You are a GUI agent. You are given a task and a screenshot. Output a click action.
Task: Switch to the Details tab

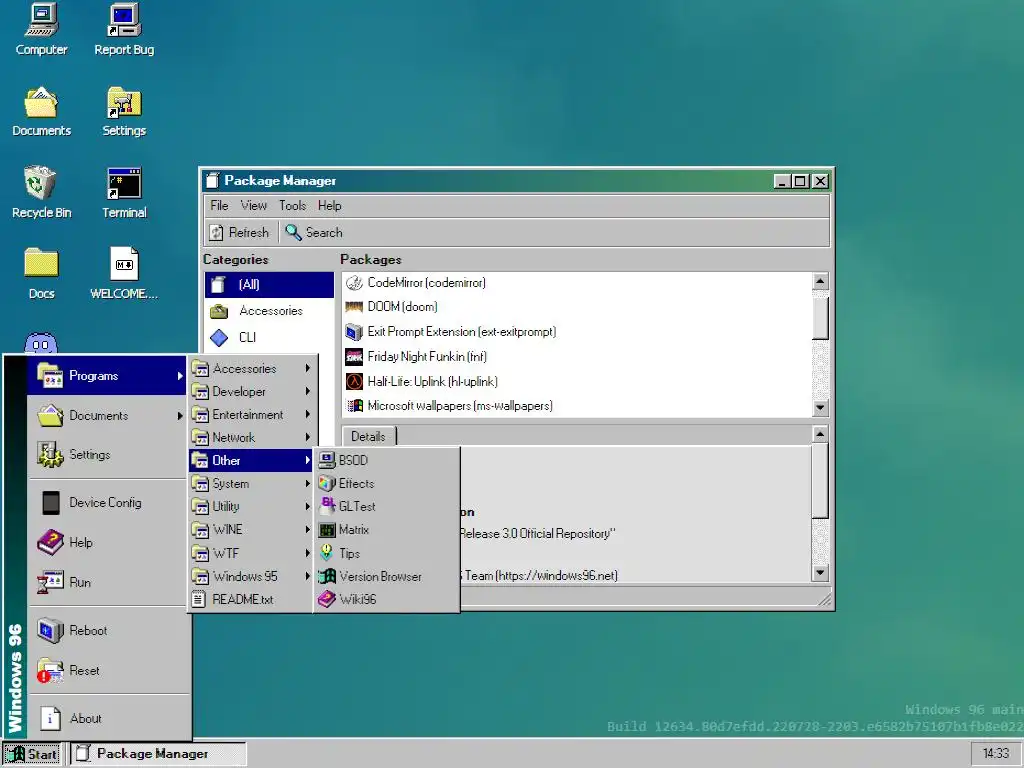pyautogui.click(x=368, y=436)
